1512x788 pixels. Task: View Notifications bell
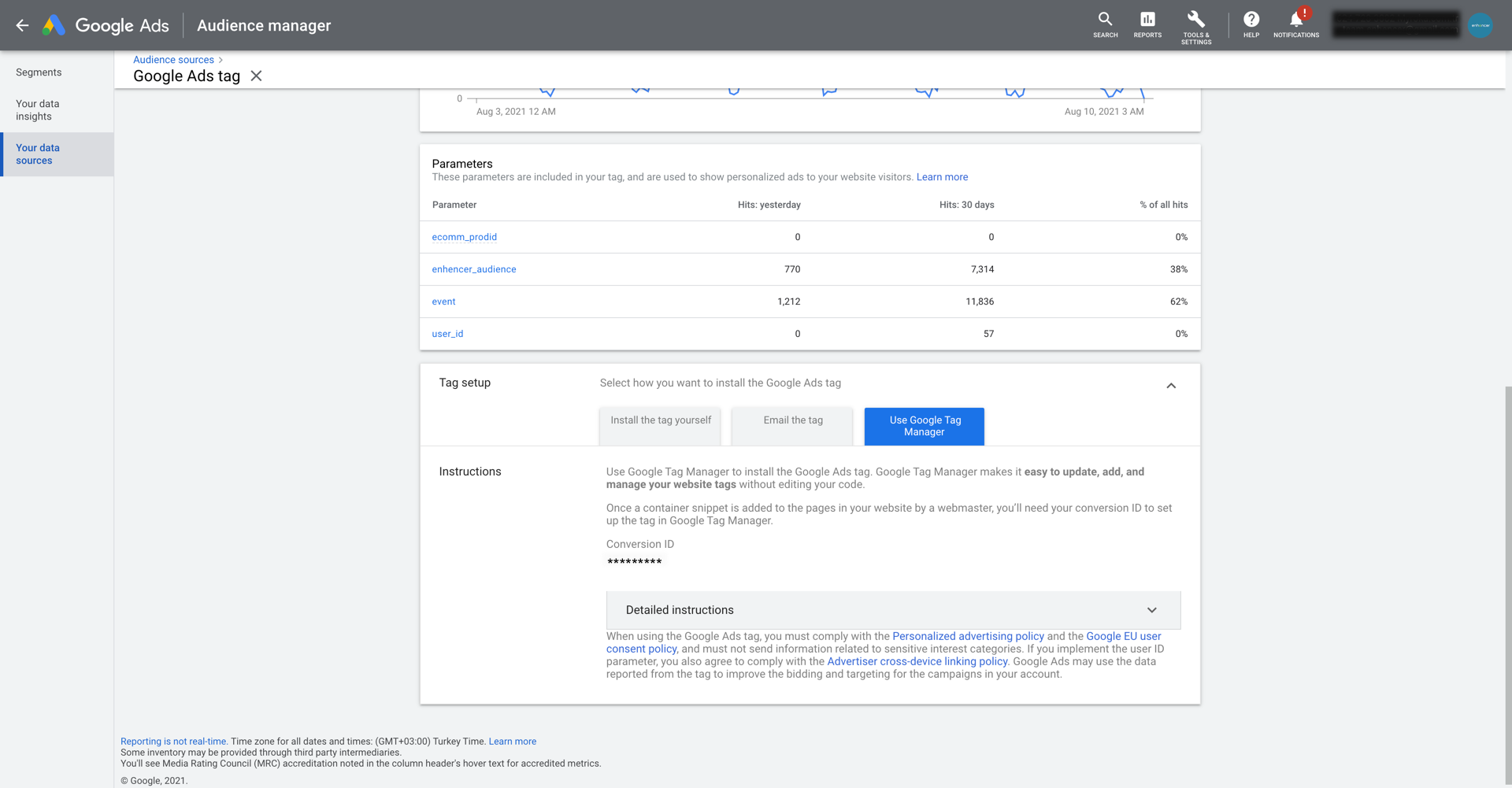[1295, 24]
